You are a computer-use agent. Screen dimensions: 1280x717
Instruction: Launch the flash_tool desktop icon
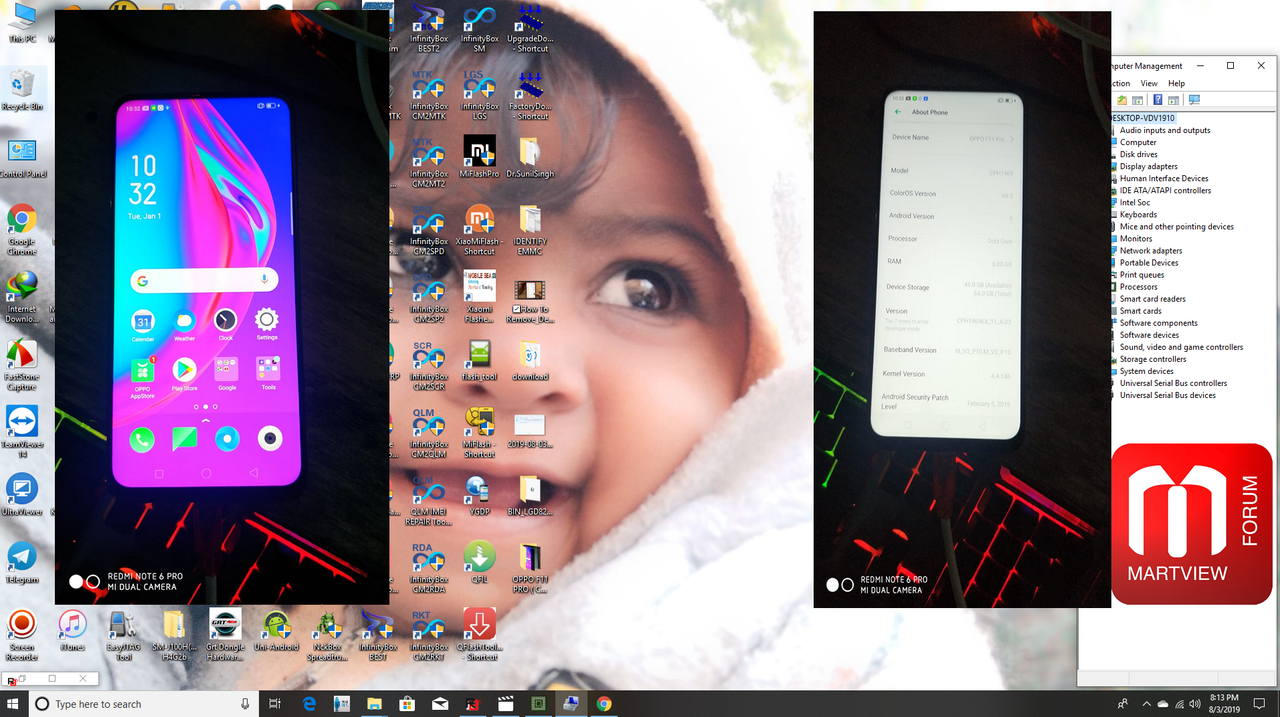(x=480, y=360)
